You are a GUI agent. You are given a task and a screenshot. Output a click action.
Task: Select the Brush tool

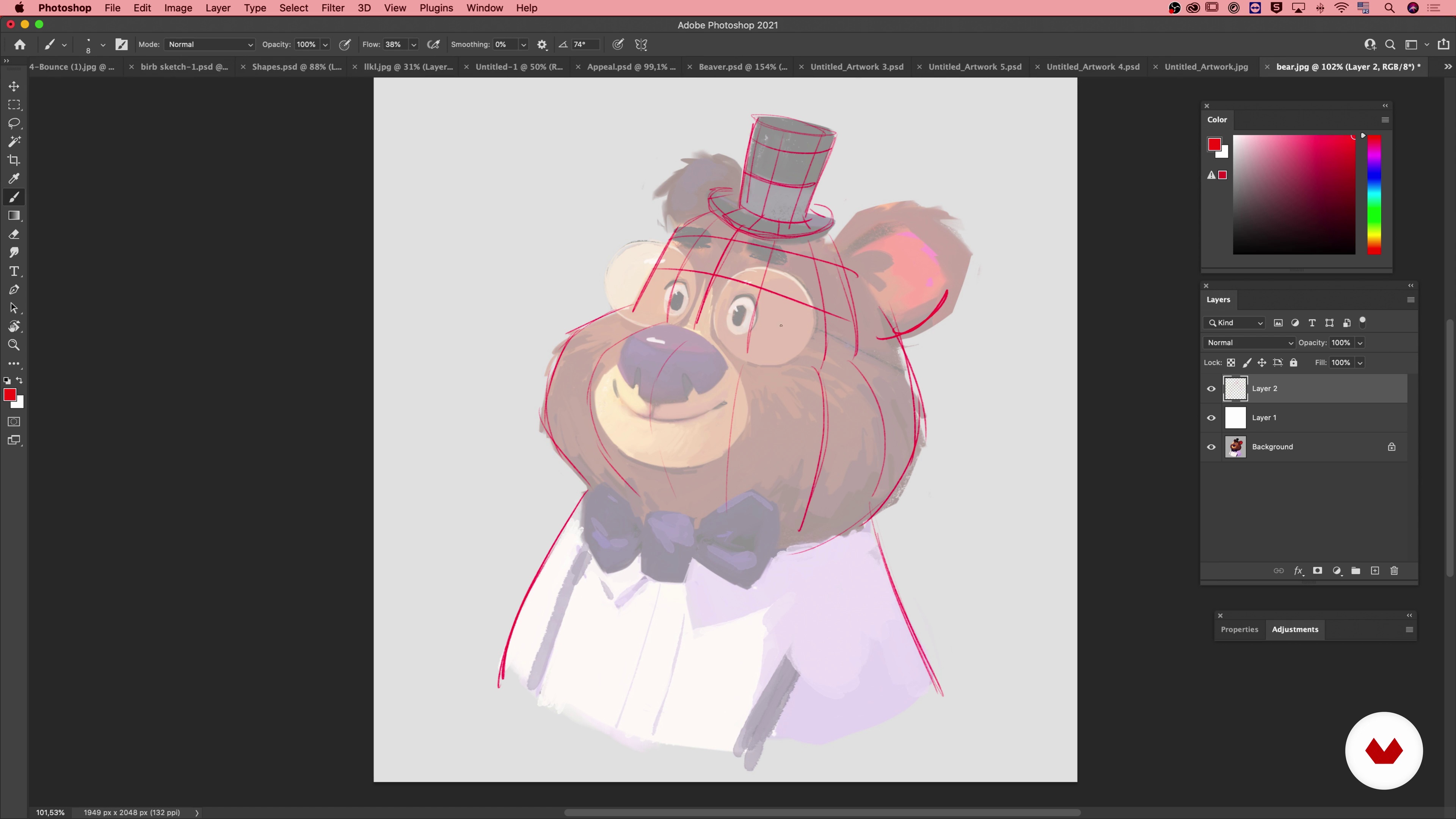(14, 197)
